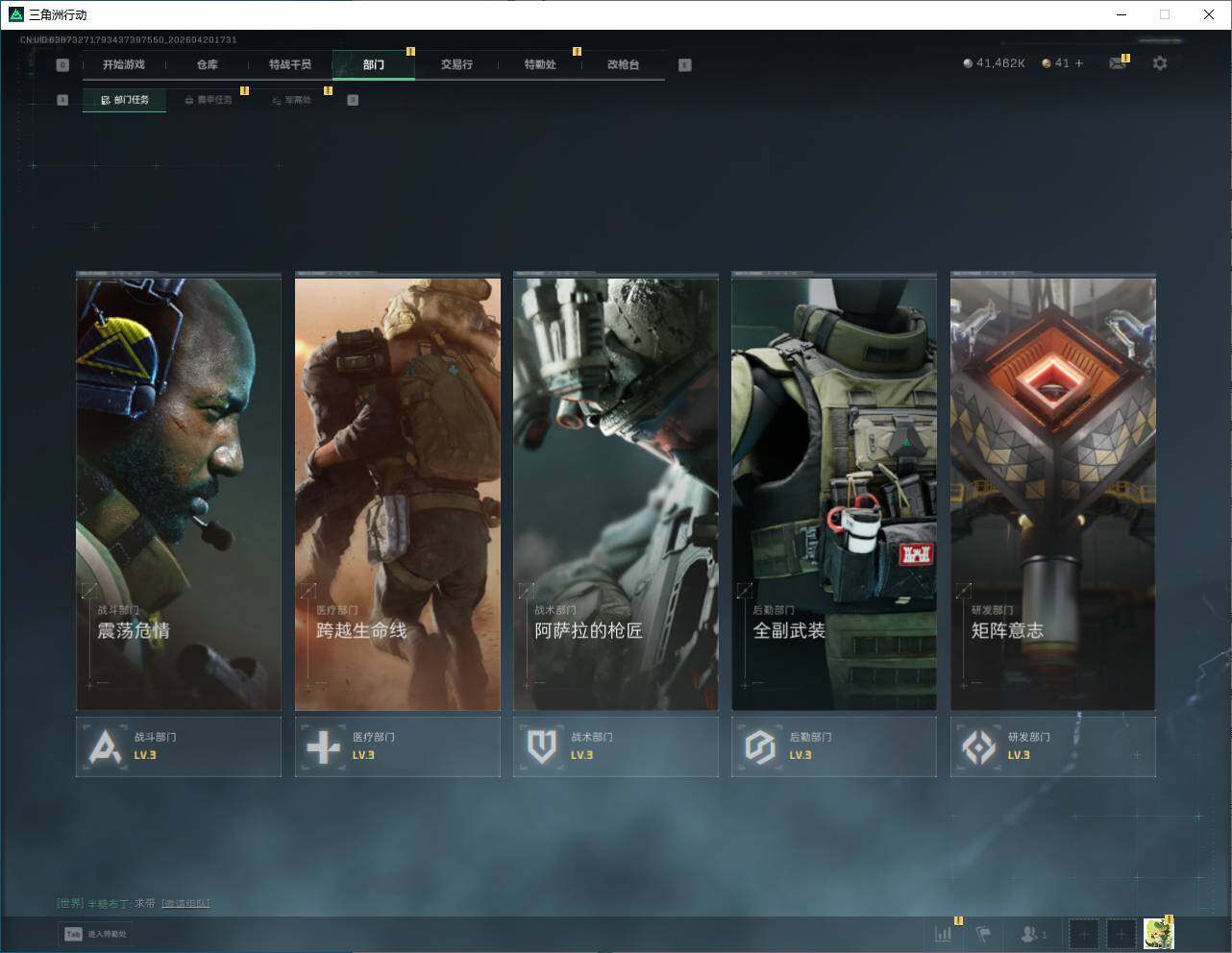Viewport: 1232px width, 953px height.
Task: Click the 邀请组队 link in world chat
Action: (x=185, y=903)
